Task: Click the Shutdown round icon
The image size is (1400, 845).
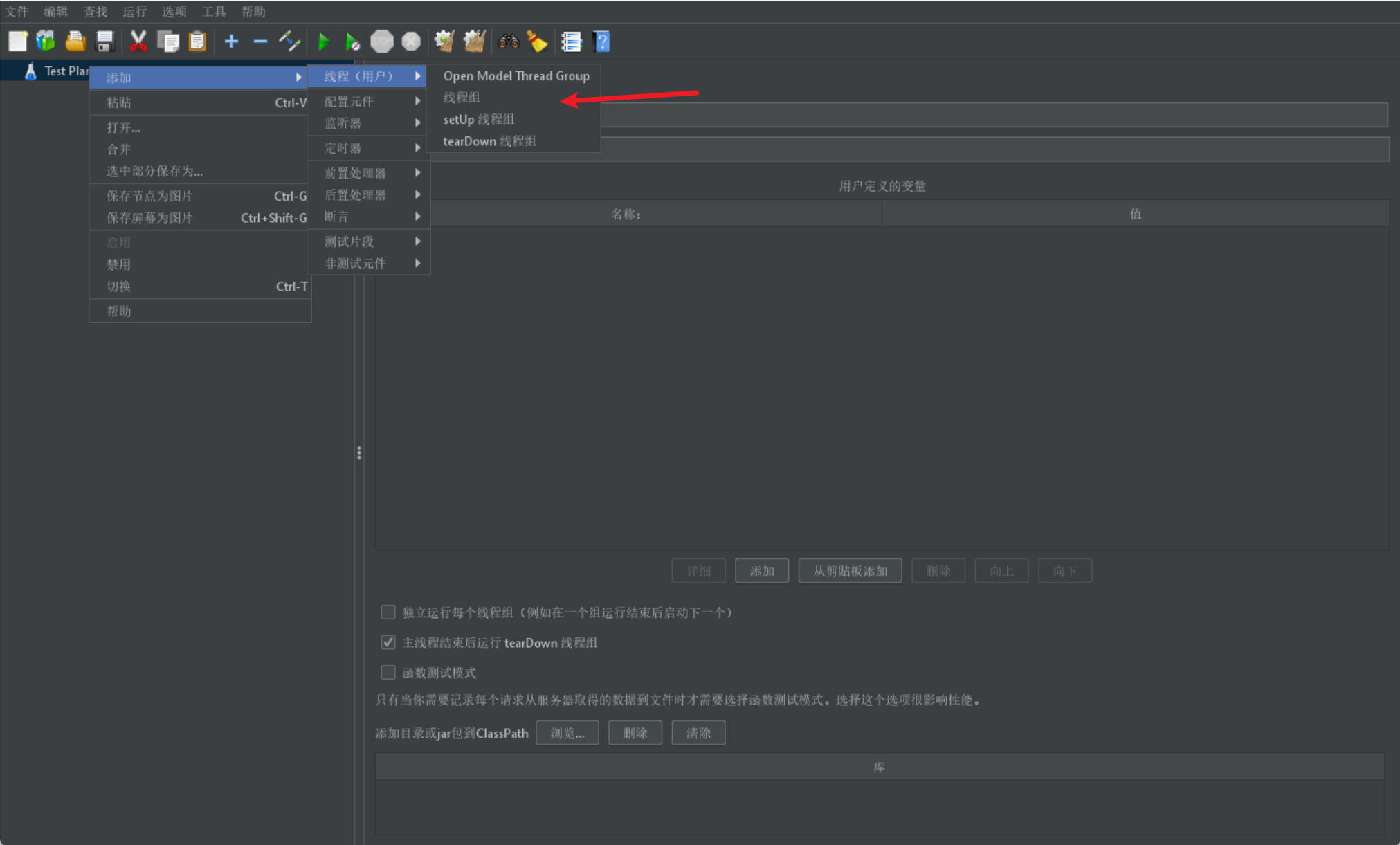Action: coord(411,42)
